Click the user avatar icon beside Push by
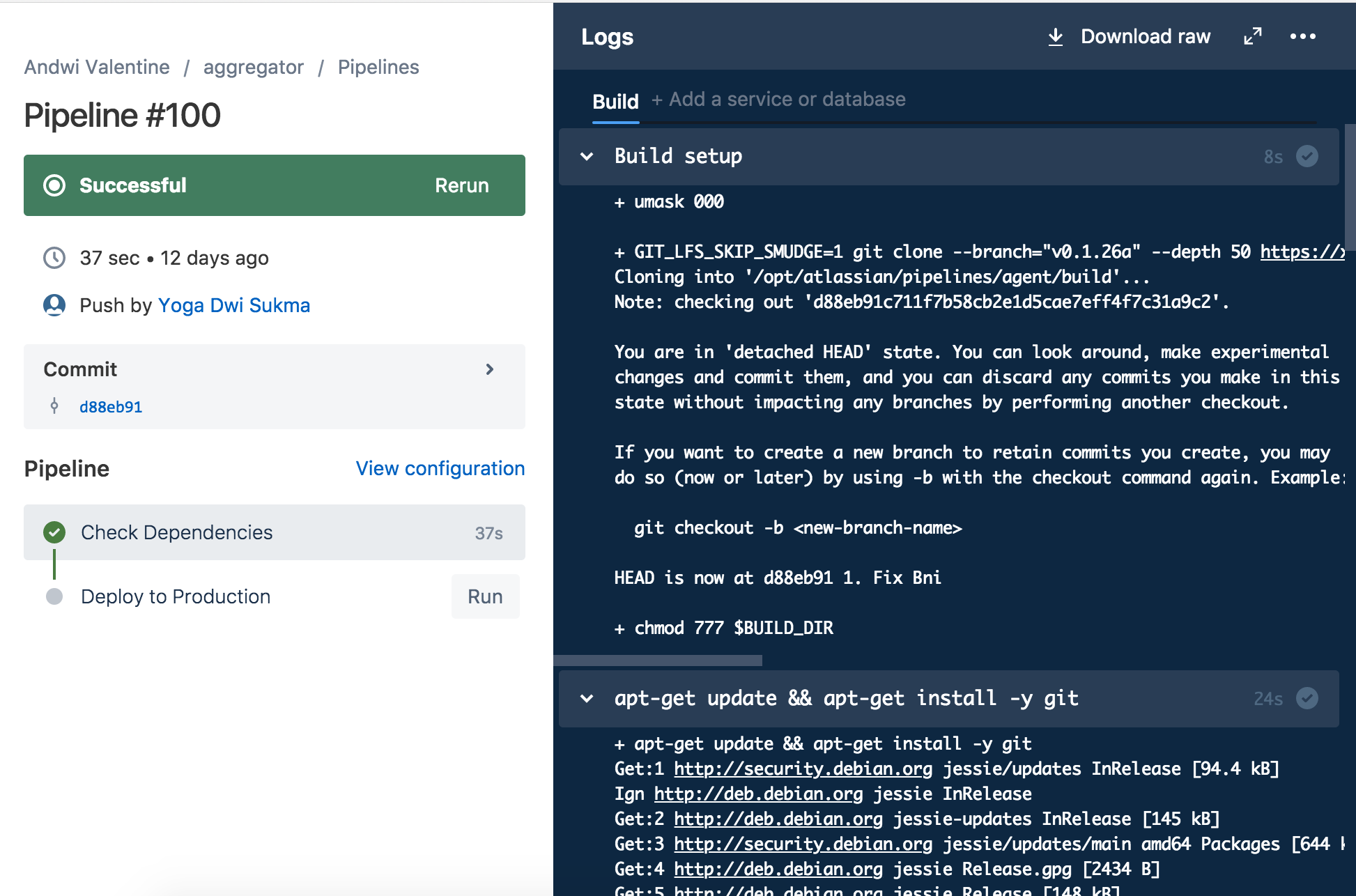 [54, 305]
